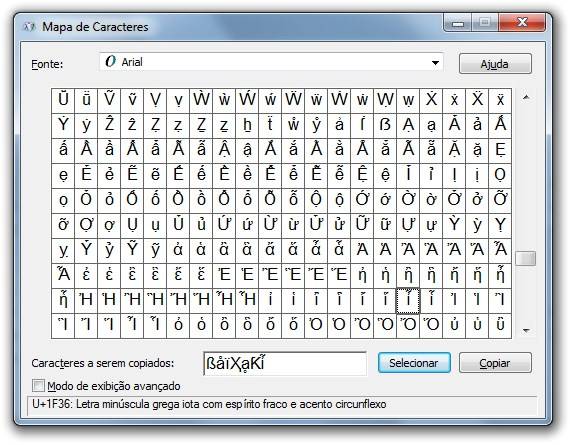This screenshot has height=445, width=570.
Task: Select the Ẁ W with grave character
Action: (x=201, y=100)
